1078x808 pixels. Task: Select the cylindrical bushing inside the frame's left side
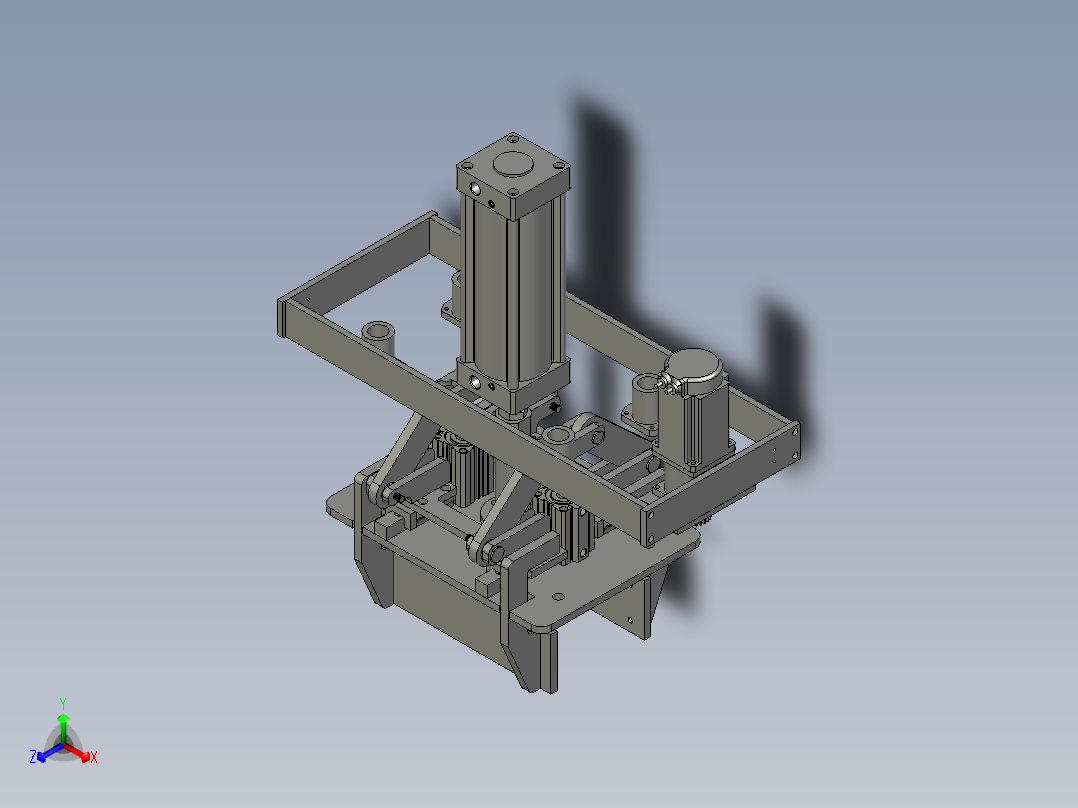(x=377, y=338)
